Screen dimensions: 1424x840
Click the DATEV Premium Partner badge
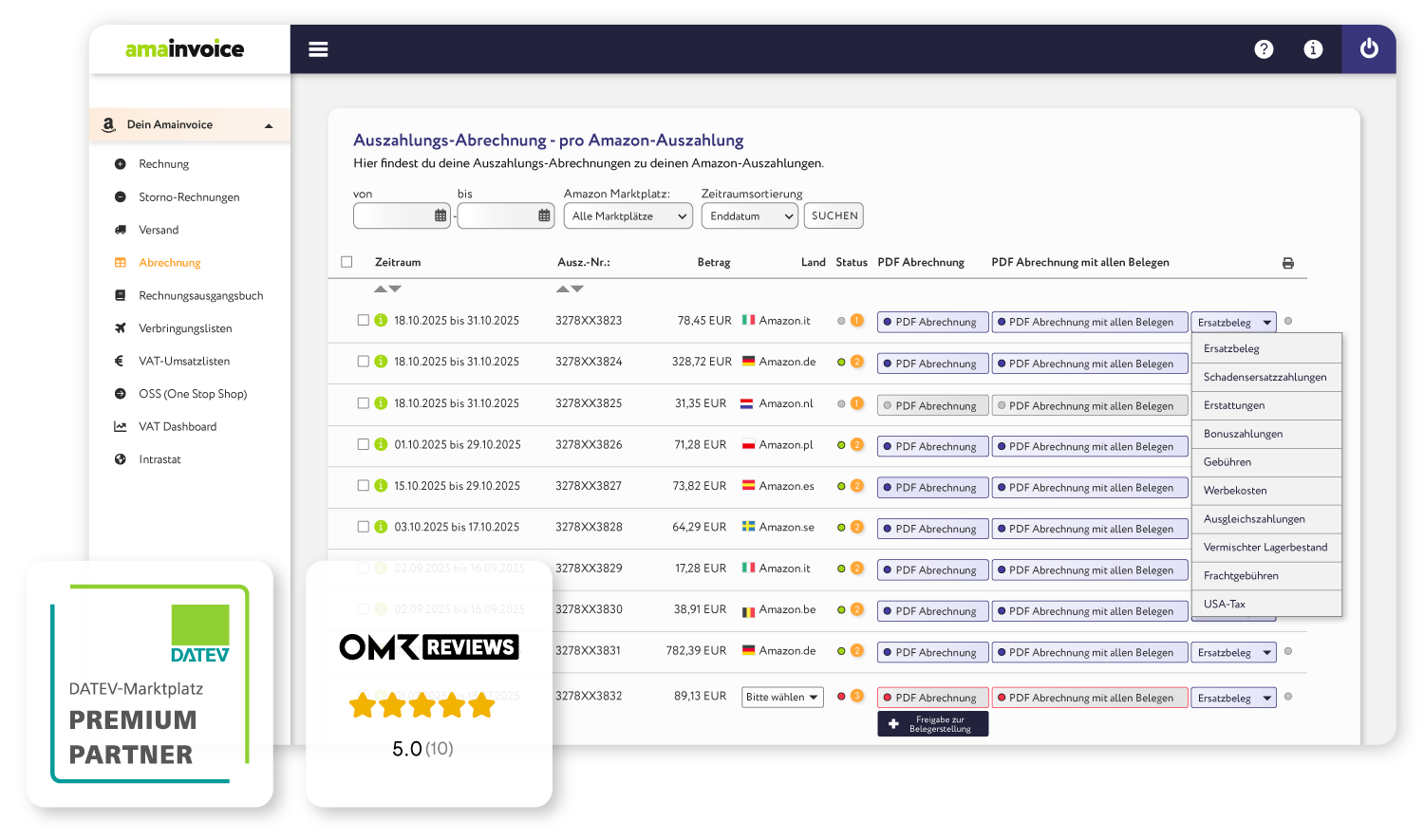tap(150, 683)
